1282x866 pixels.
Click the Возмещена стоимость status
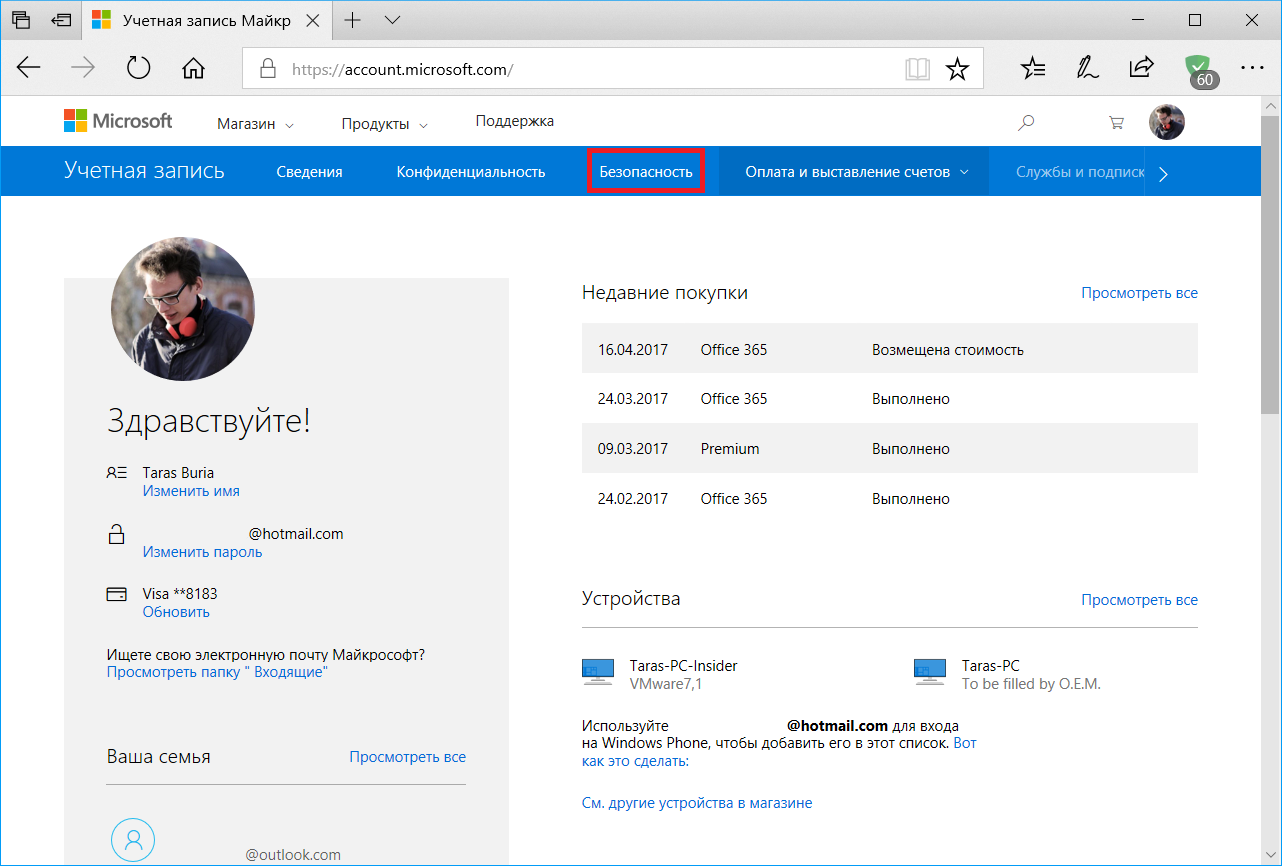(948, 350)
